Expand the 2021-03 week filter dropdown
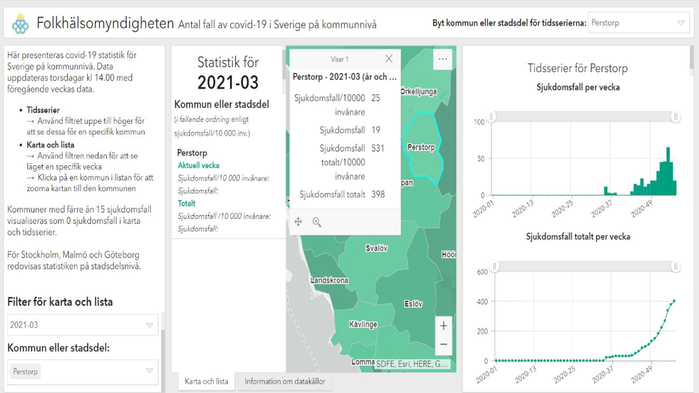Viewport: 699px width, 393px height. click(x=82, y=325)
